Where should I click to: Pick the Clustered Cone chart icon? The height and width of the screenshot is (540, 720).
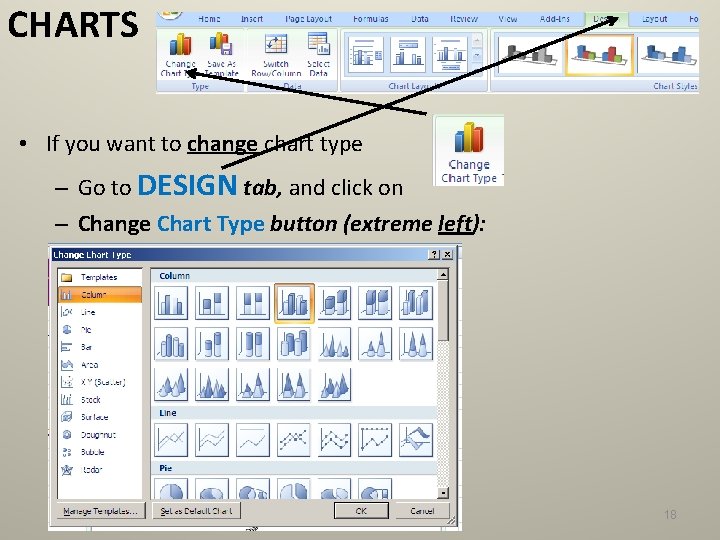pyautogui.click(x=334, y=344)
